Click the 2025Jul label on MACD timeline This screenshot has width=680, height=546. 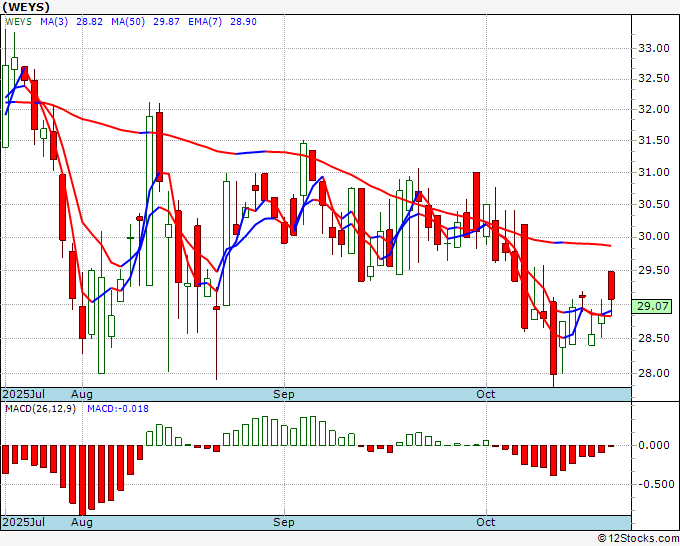coord(24,522)
